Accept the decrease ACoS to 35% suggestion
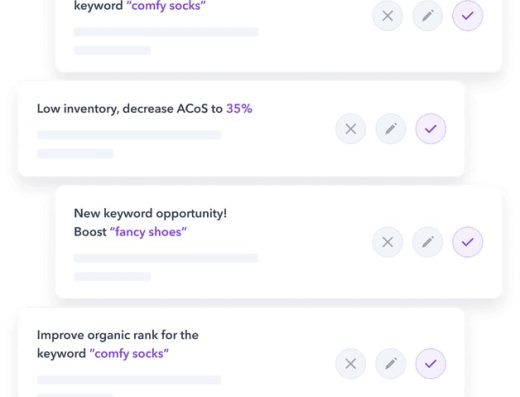Screen dimensions: 520x397 pyautogui.click(x=431, y=129)
